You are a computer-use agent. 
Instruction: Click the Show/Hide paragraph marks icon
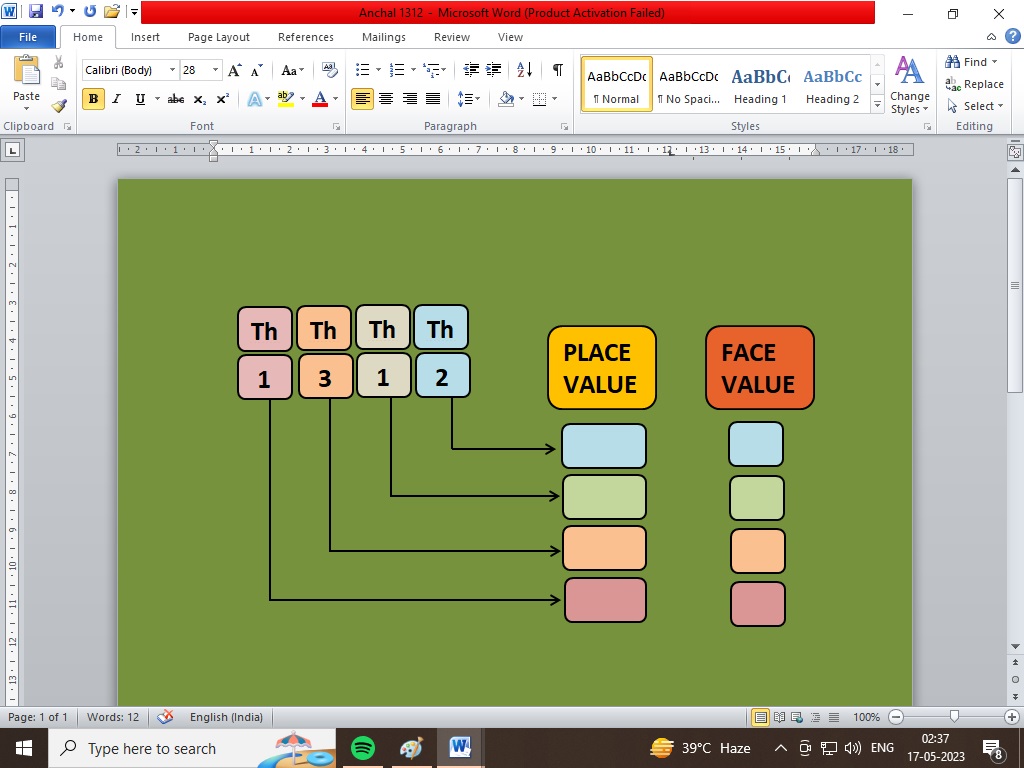[x=557, y=70]
